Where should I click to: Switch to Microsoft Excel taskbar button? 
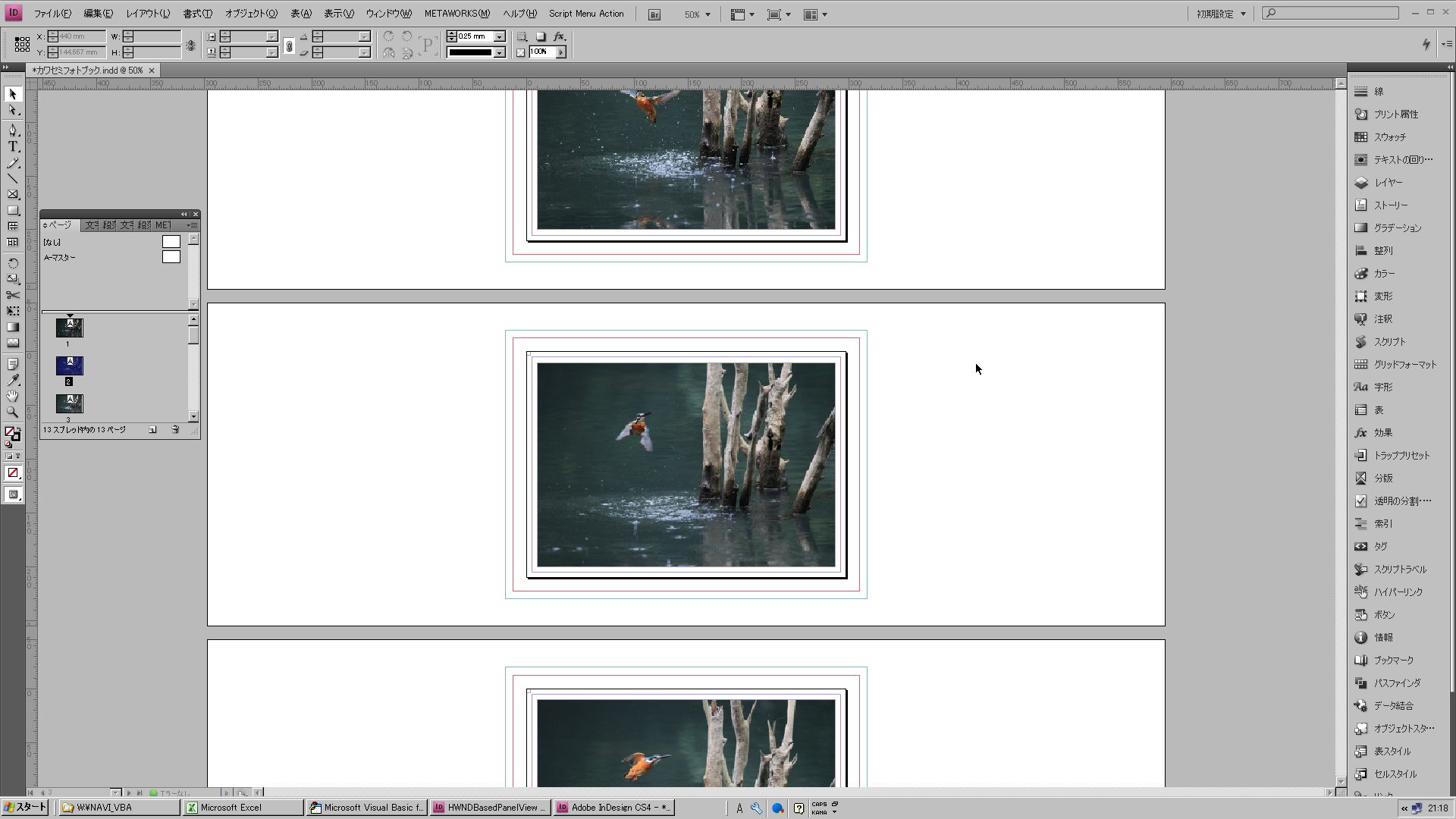(243, 808)
